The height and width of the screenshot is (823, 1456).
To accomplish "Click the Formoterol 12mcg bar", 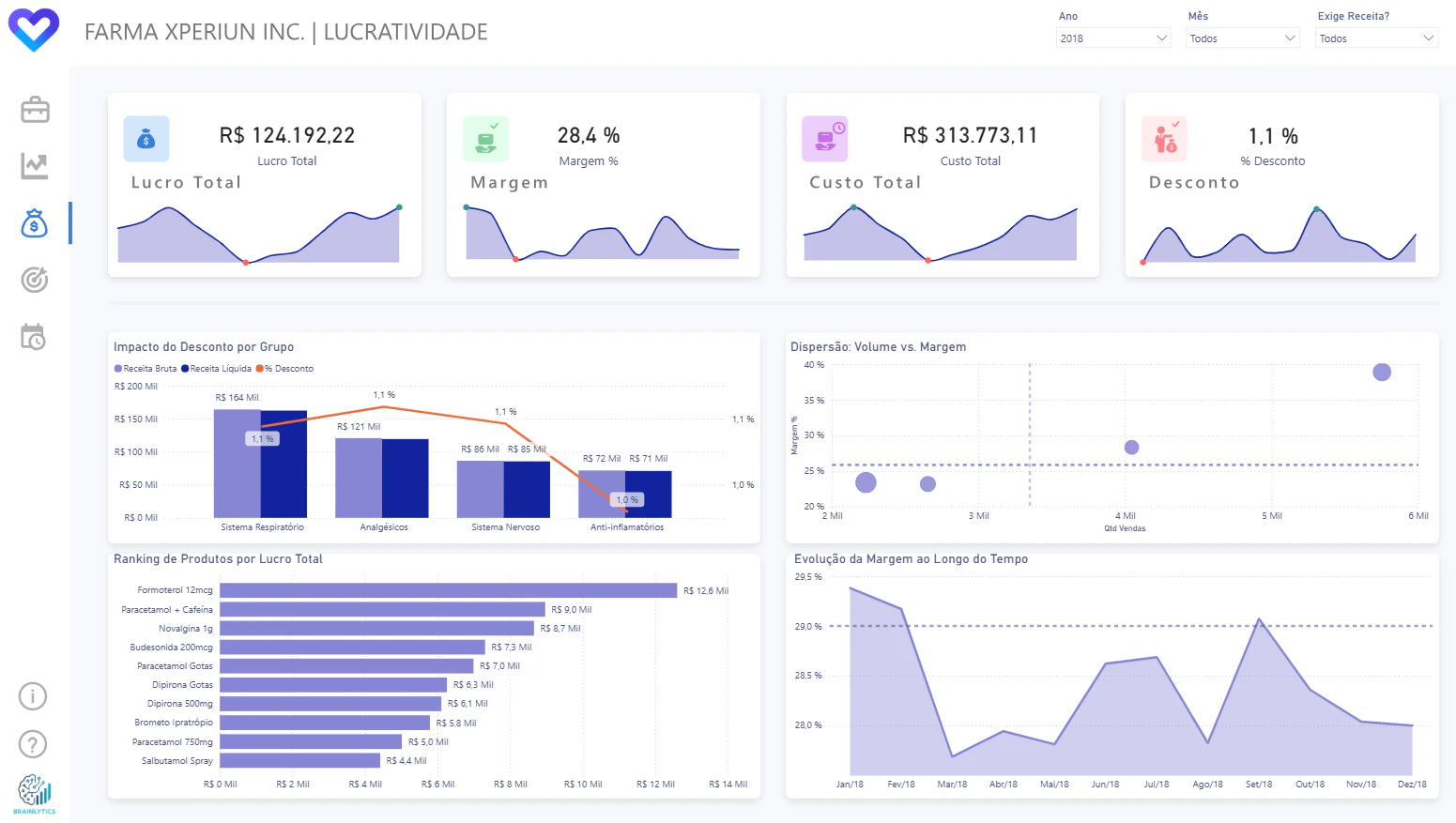I will point(449,590).
